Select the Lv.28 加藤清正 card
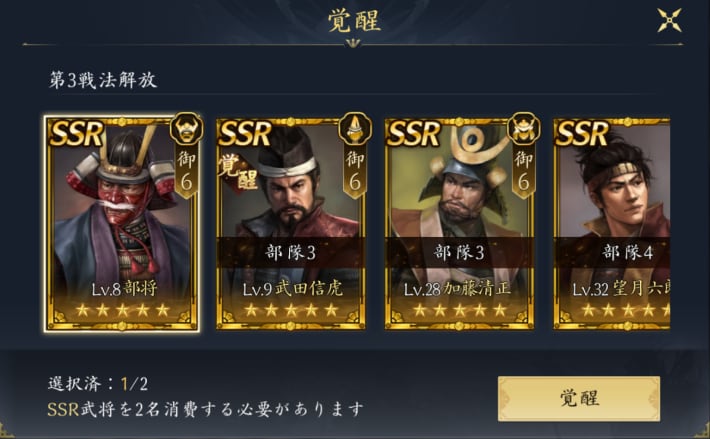This screenshot has height=439, width=710. [459, 224]
